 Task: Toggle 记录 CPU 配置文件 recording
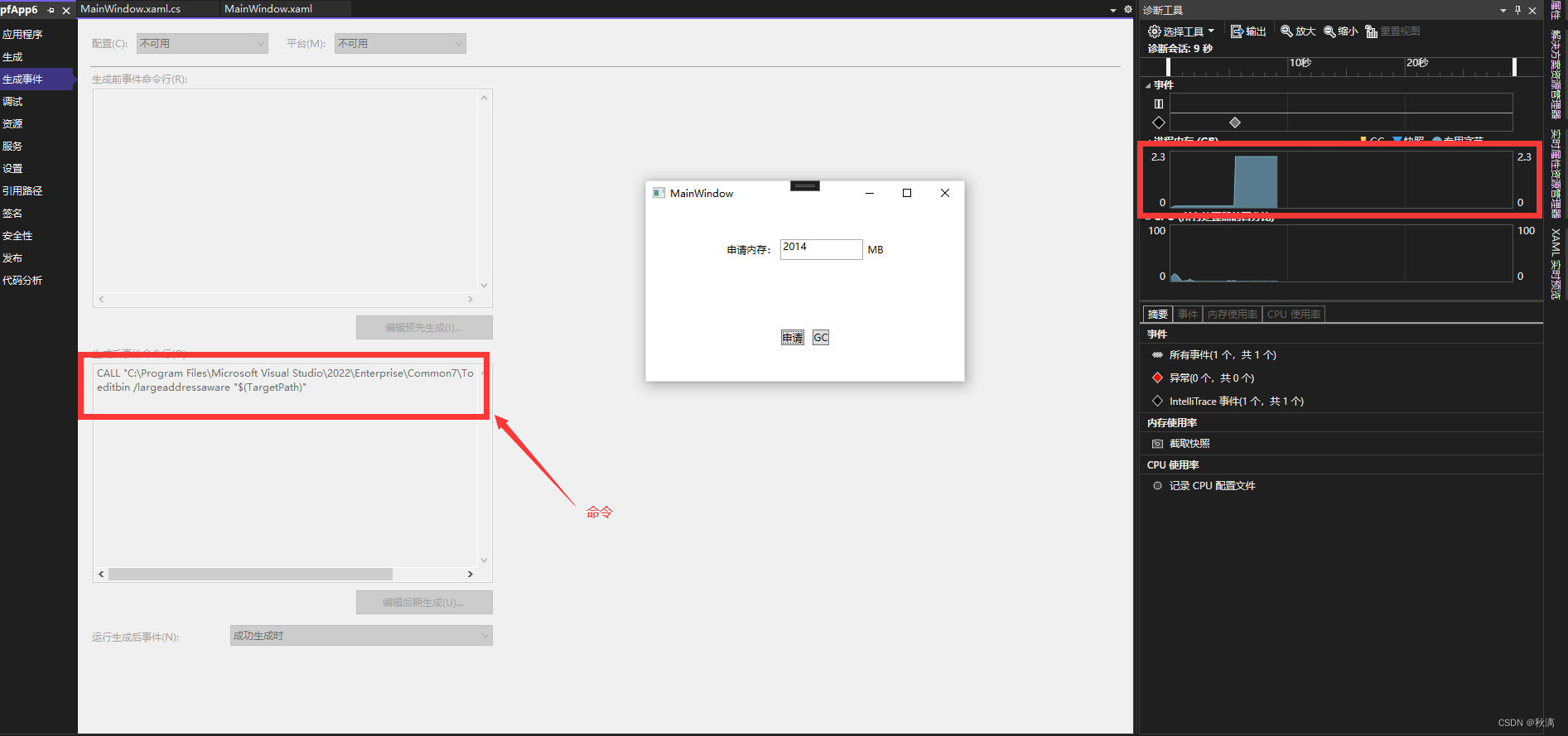click(1212, 486)
